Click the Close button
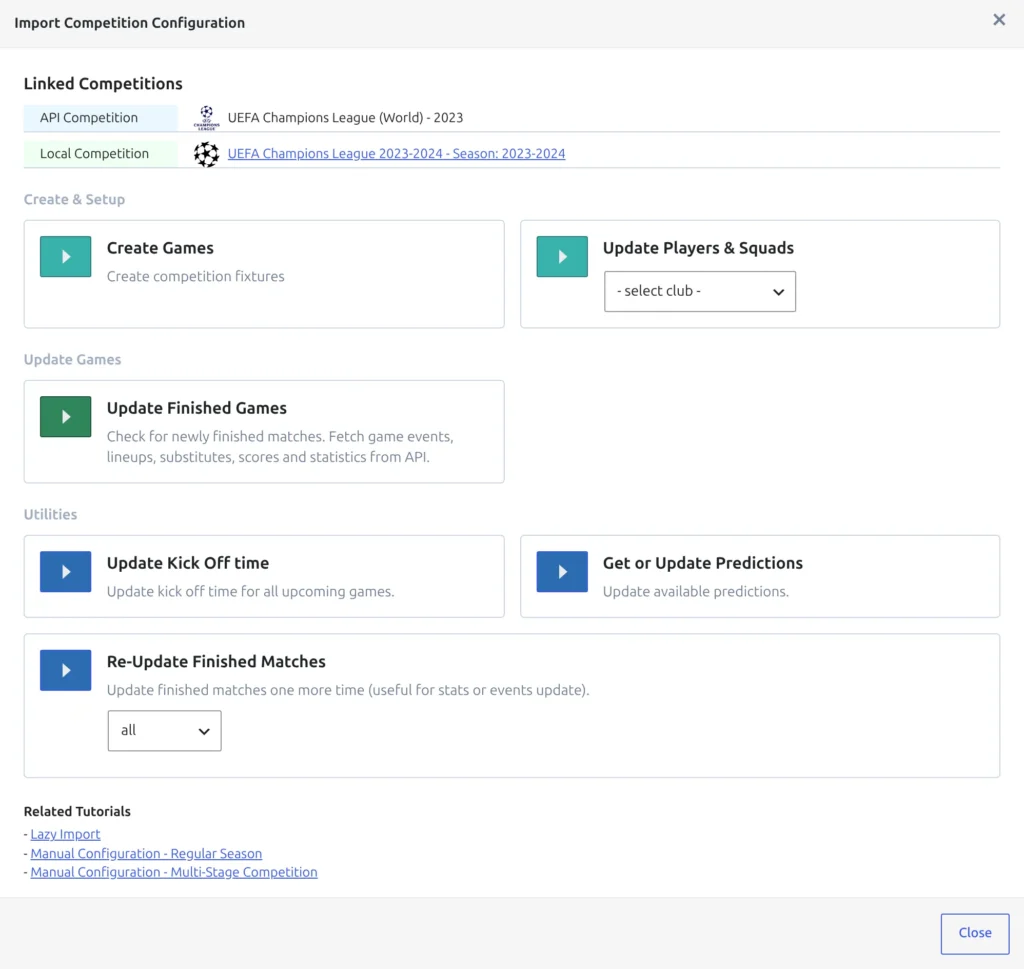Image resolution: width=1024 pixels, height=969 pixels. tap(974, 933)
